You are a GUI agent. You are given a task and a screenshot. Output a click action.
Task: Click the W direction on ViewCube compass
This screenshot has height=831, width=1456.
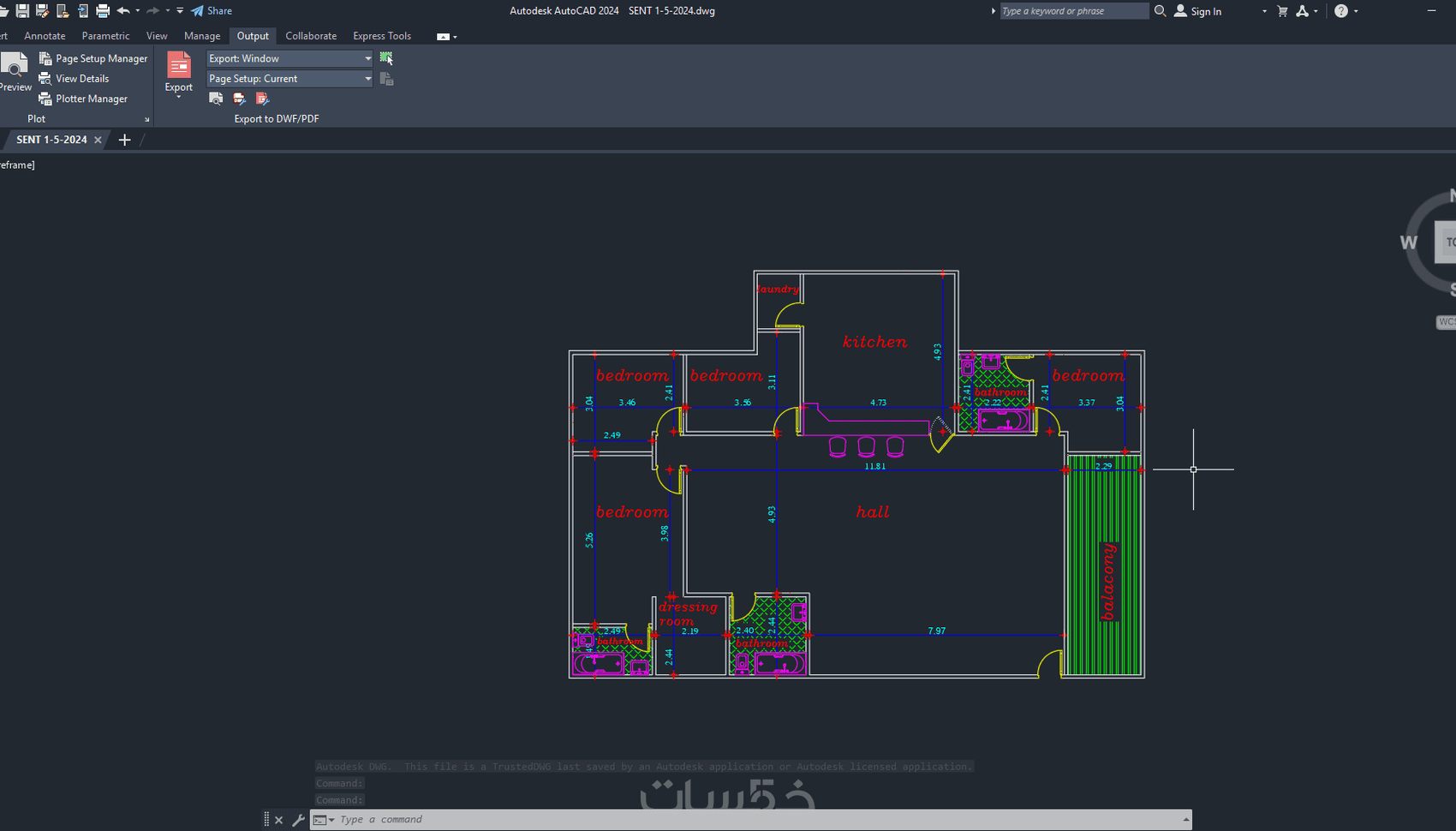[x=1408, y=242]
